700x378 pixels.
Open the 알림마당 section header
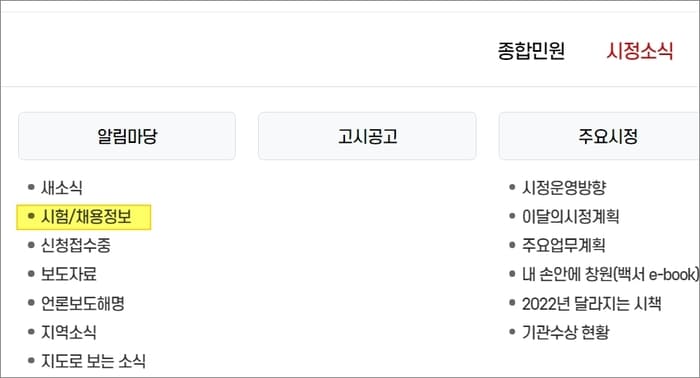(x=127, y=136)
